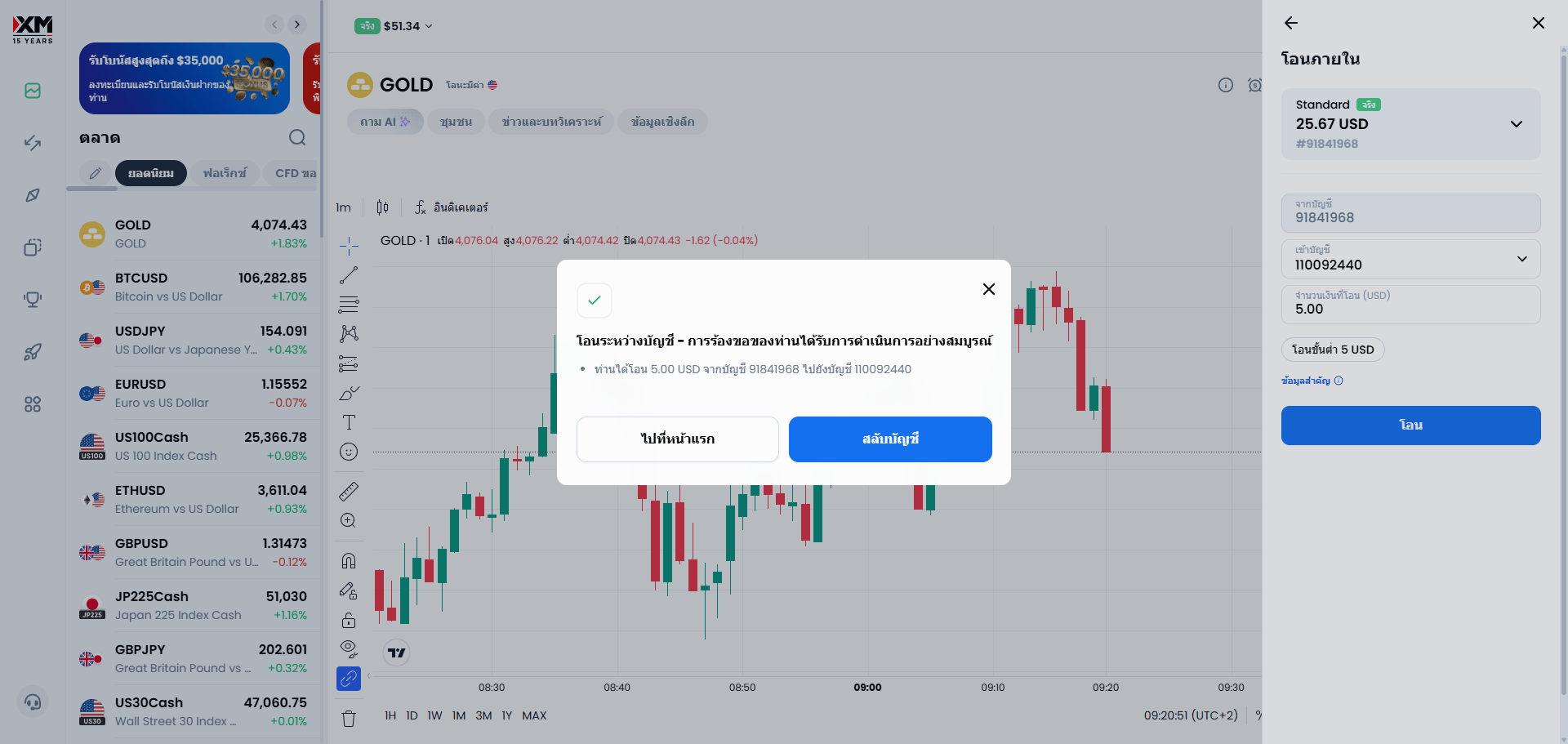Click the back arrow in transfer panel
The image size is (1568, 744).
pos(1291,23)
